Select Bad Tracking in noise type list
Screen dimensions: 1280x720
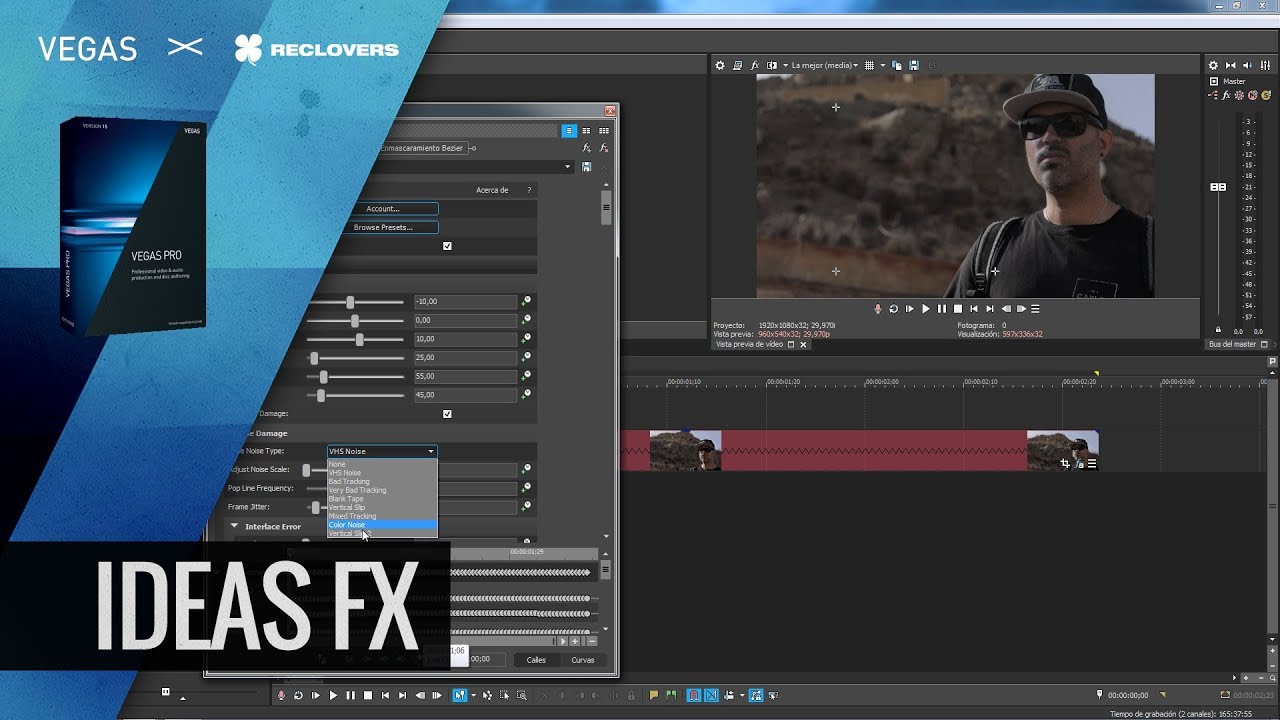pyautogui.click(x=382, y=482)
